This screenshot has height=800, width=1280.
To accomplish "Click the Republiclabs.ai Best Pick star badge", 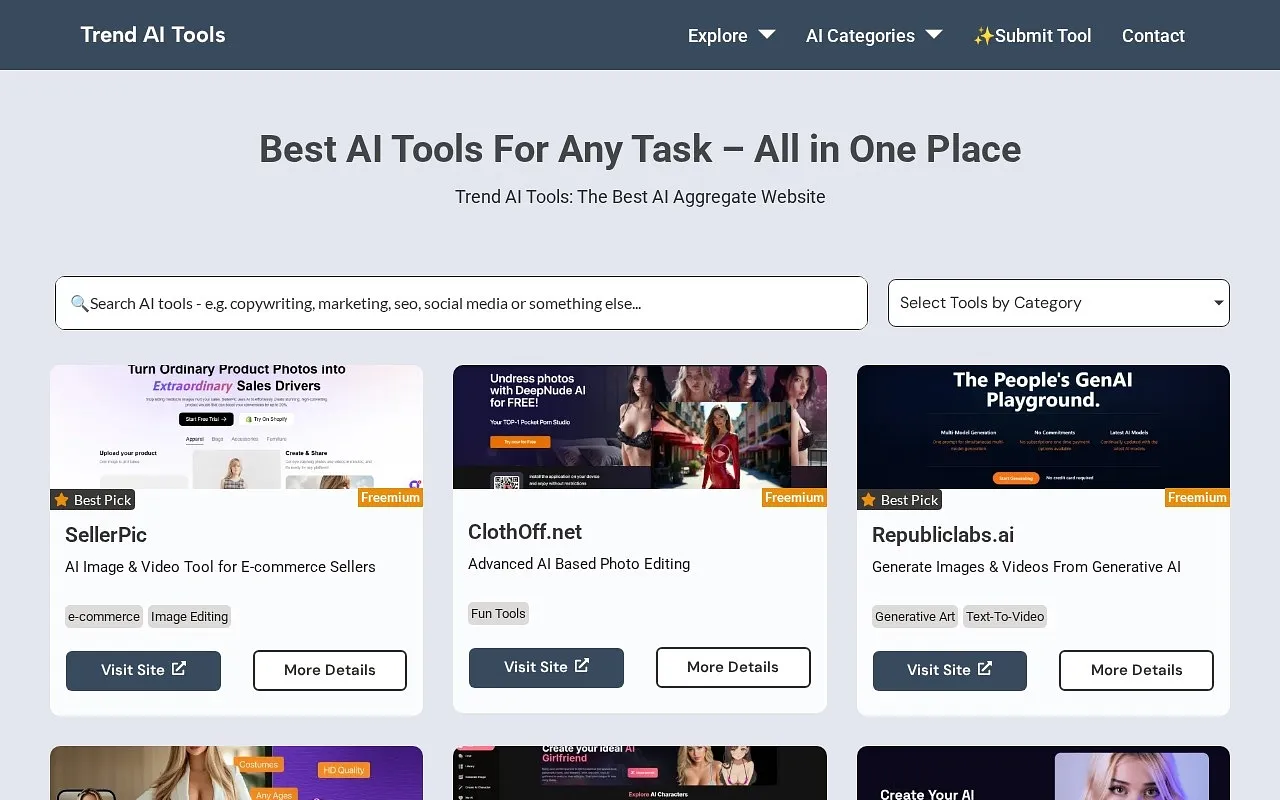I will point(900,500).
